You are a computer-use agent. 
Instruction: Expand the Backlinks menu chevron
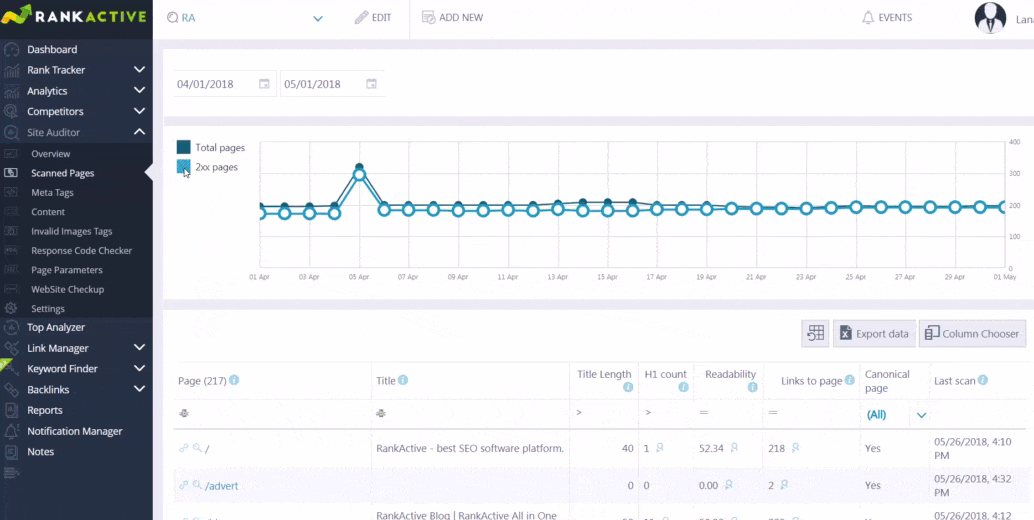tap(139, 390)
